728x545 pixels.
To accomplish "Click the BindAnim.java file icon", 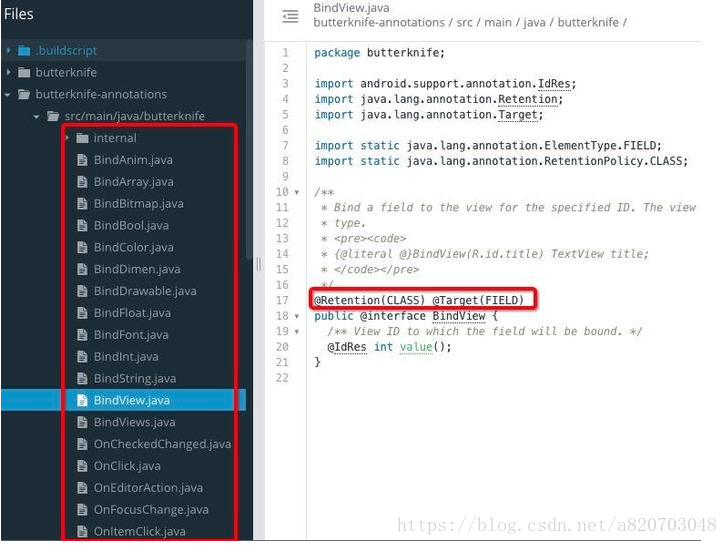I will click(x=82, y=160).
